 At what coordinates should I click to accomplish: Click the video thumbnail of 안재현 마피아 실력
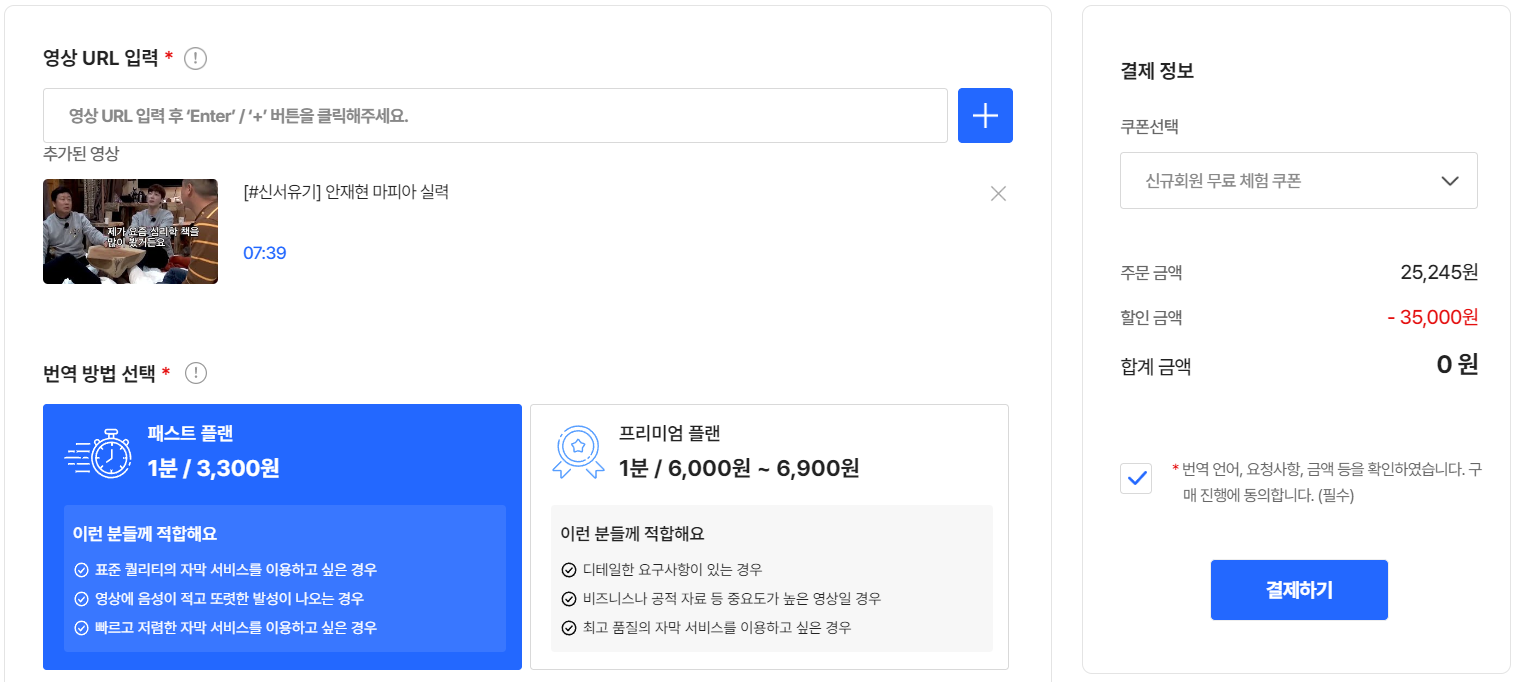pyautogui.click(x=130, y=231)
